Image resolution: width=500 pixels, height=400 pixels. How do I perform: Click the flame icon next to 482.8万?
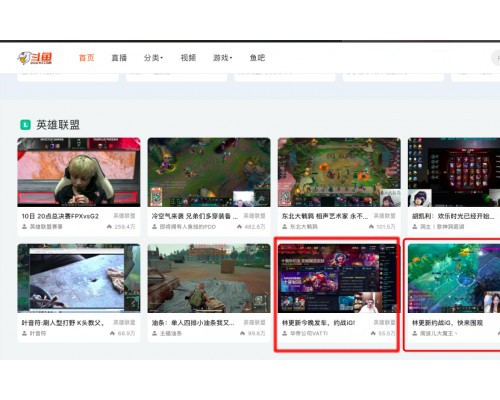pos(239,227)
